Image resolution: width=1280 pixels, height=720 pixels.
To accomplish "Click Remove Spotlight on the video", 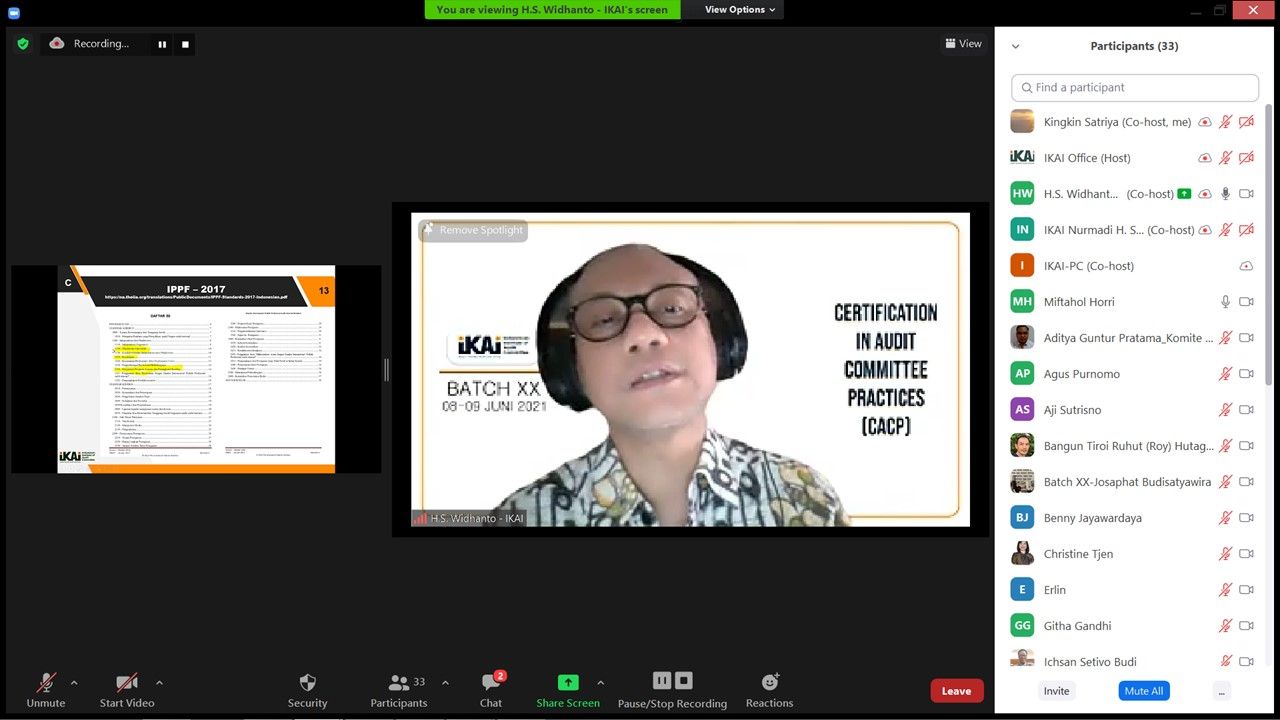I will pyautogui.click(x=473, y=230).
